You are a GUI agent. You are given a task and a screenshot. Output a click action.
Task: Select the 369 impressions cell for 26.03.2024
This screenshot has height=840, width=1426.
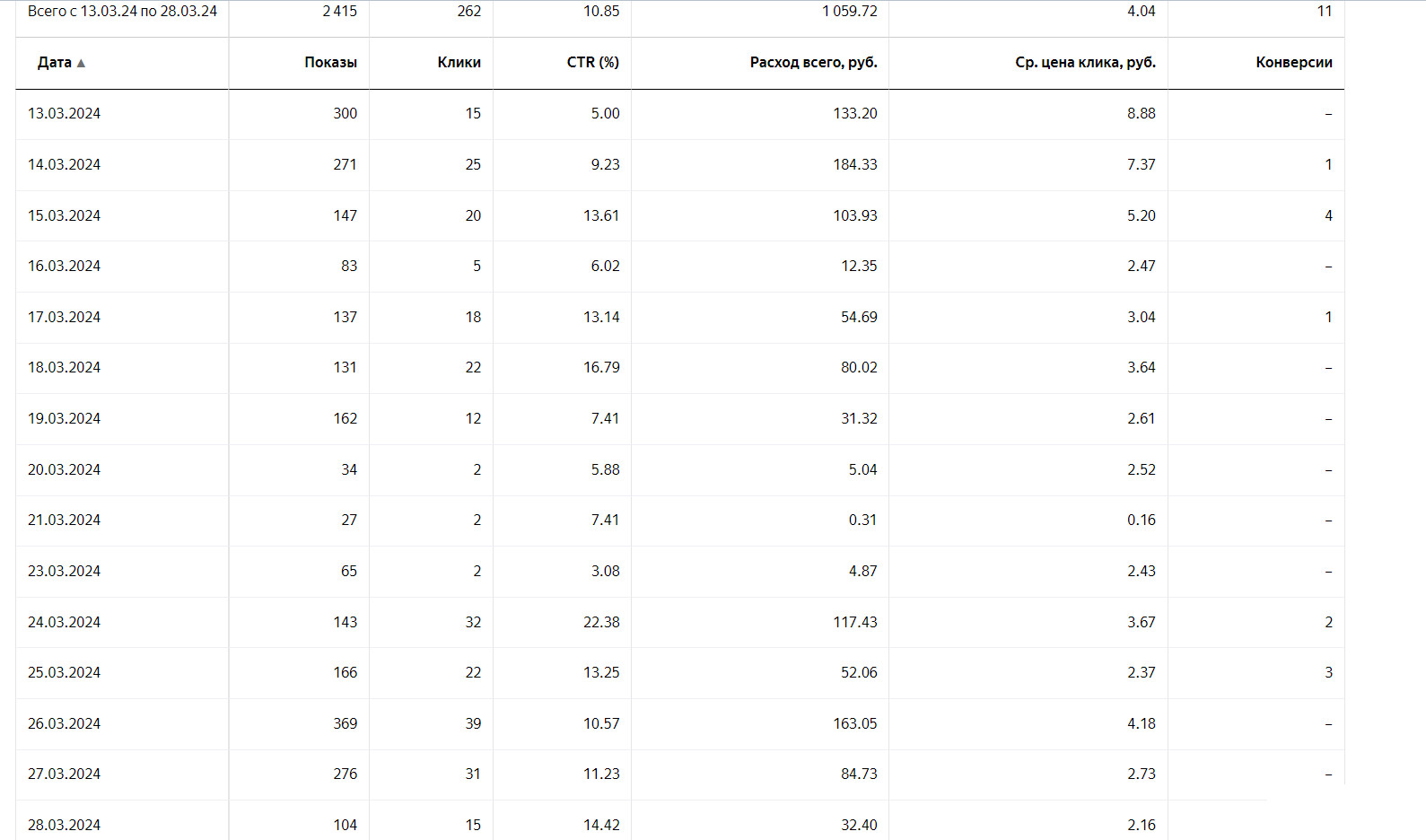345,723
